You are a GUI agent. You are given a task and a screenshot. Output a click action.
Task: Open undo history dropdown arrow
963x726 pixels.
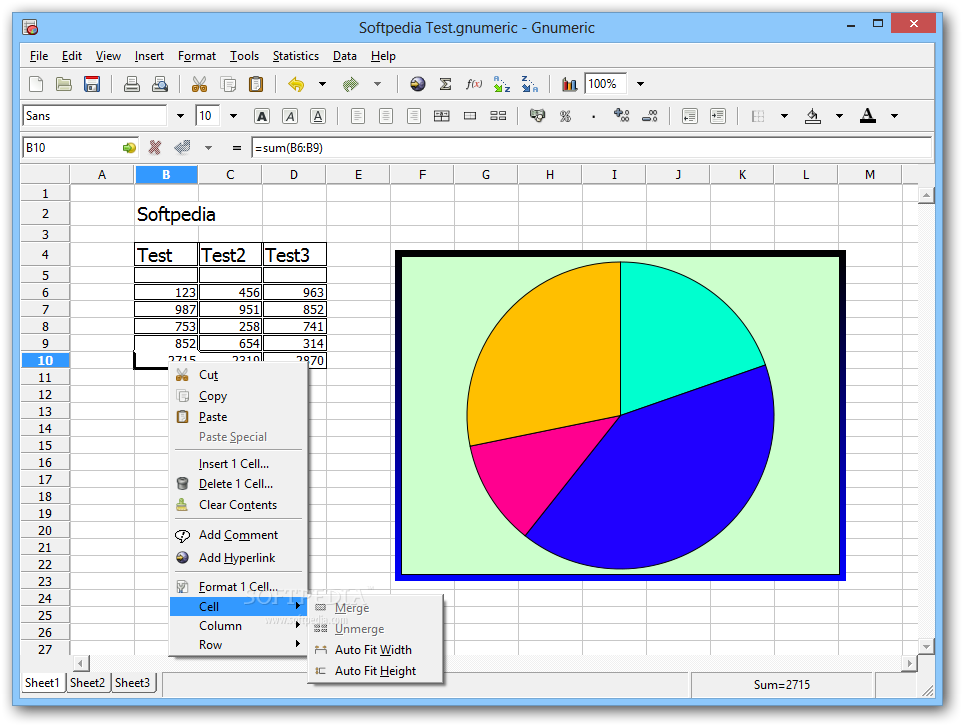(x=322, y=84)
